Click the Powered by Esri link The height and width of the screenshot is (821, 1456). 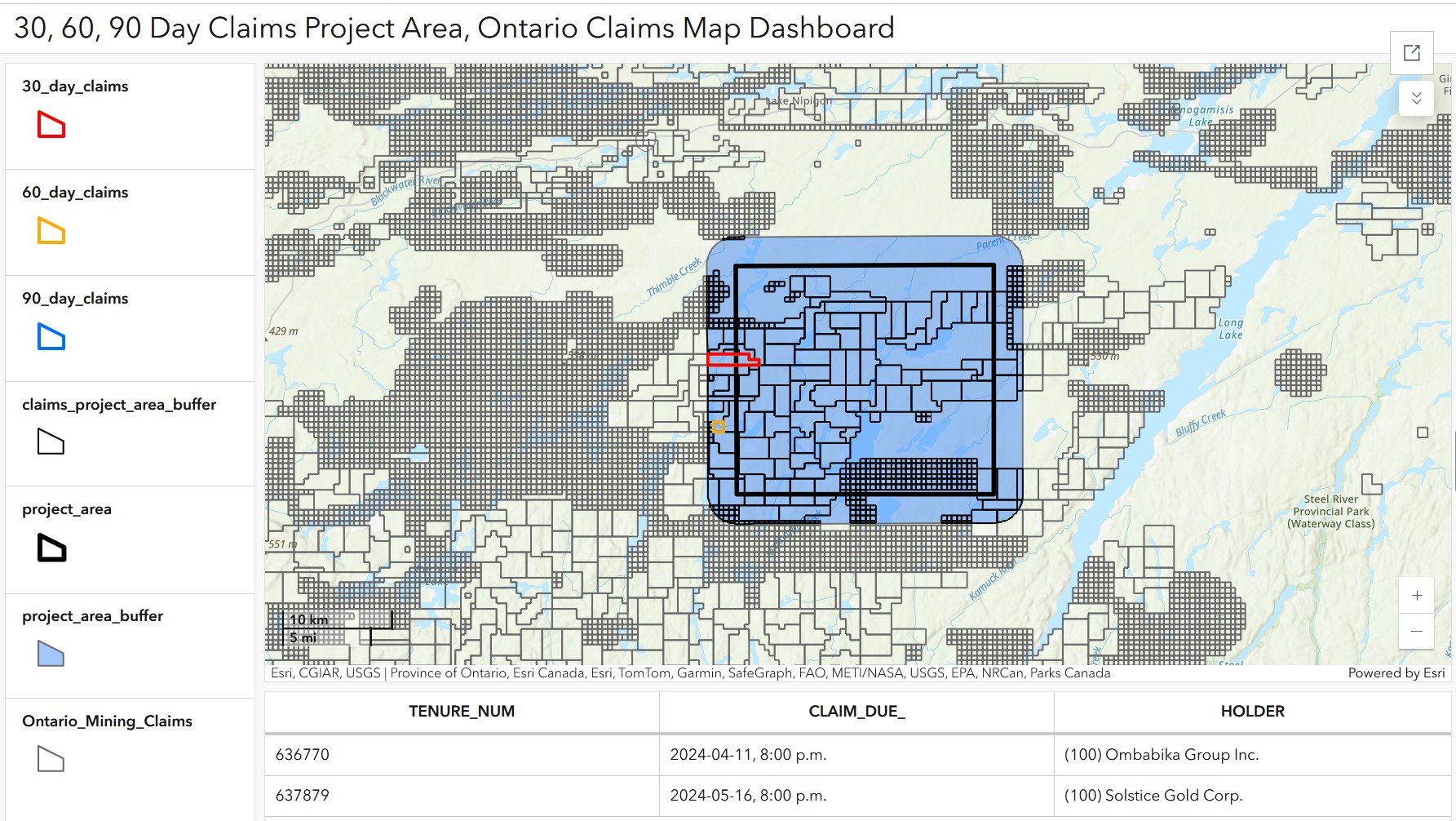point(1396,673)
